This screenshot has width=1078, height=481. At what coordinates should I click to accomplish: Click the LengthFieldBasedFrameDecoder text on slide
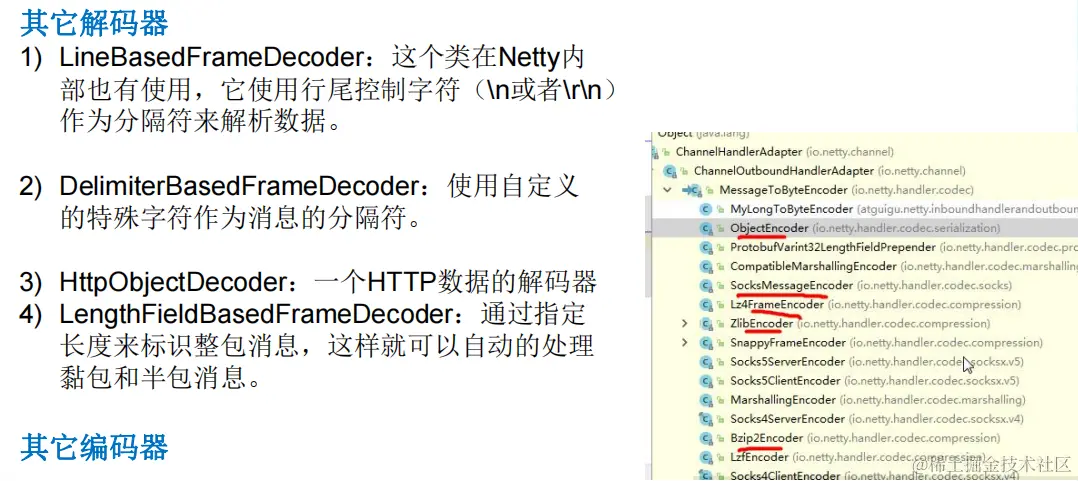[255, 314]
